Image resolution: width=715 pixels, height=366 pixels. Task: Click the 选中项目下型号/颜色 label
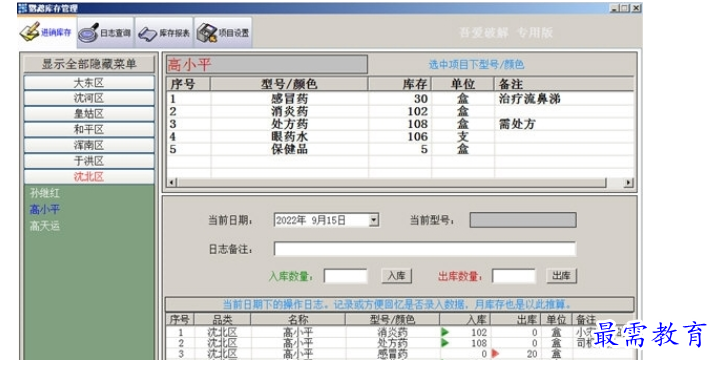coord(476,65)
